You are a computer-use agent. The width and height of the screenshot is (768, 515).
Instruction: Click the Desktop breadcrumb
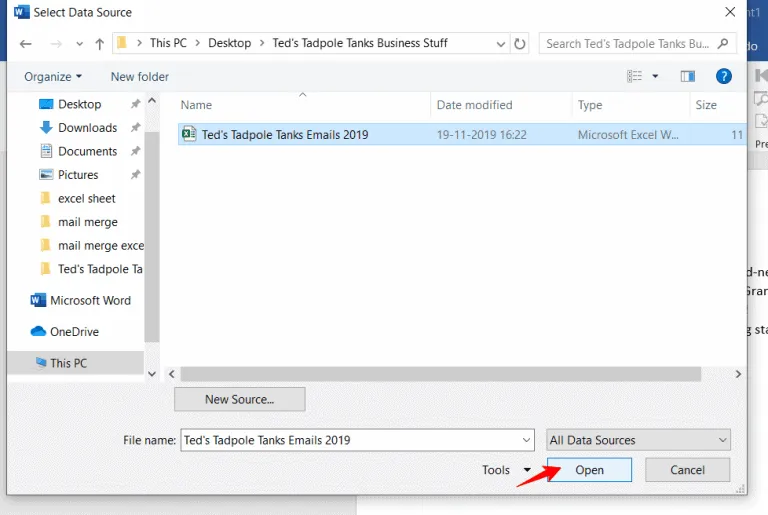click(229, 43)
